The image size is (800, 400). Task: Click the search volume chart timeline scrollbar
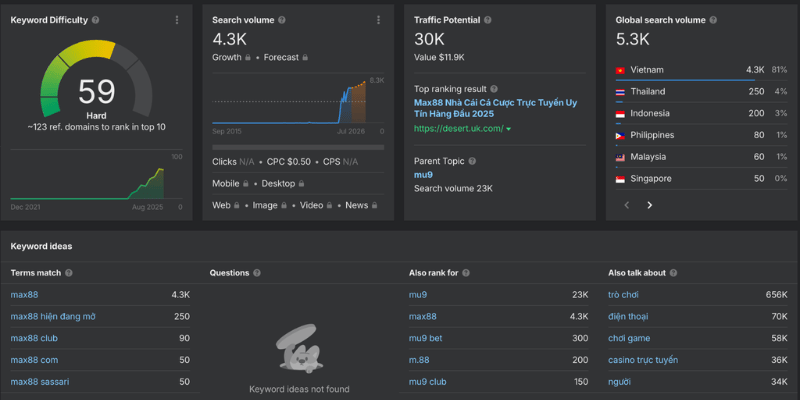pos(298,147)
